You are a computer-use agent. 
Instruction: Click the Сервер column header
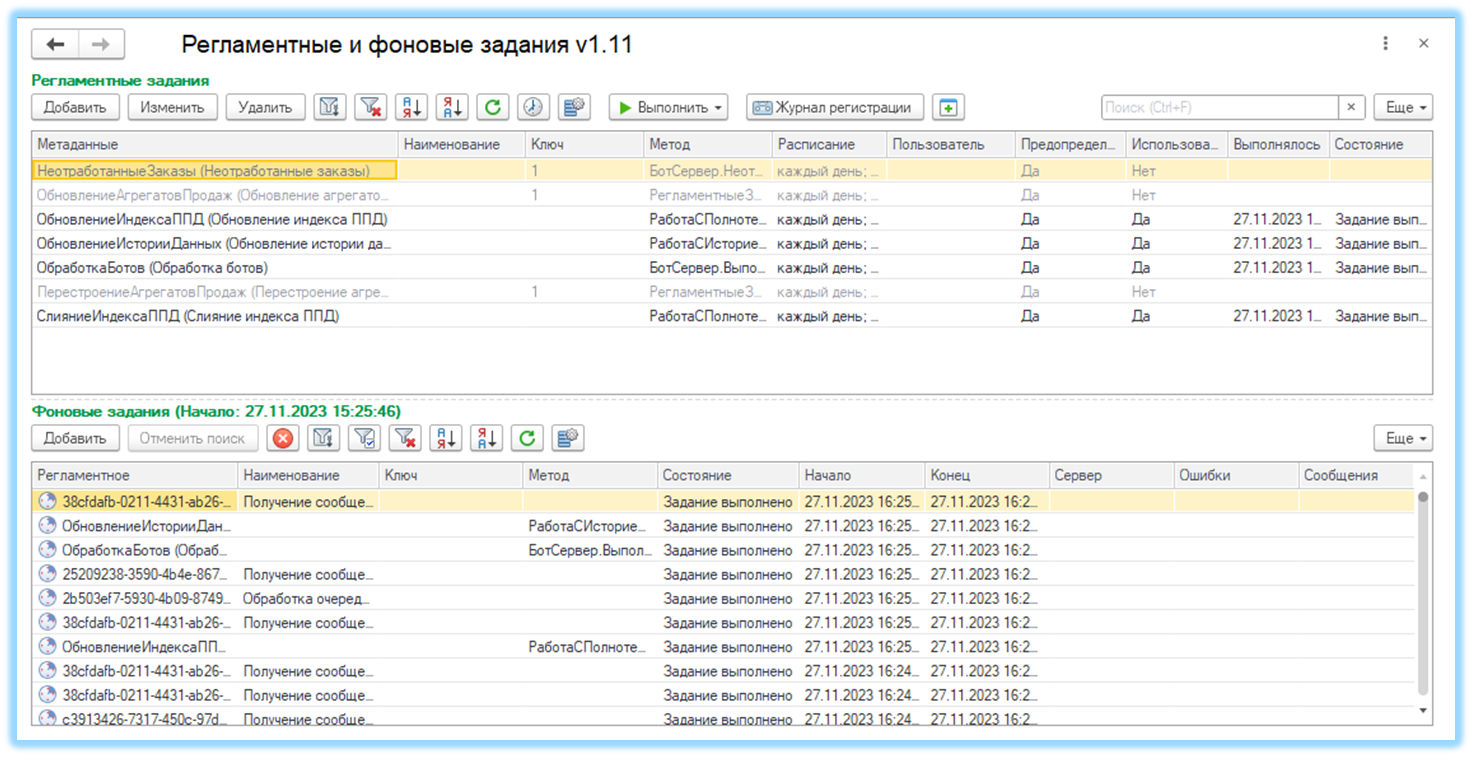[x=1110, y=476]
